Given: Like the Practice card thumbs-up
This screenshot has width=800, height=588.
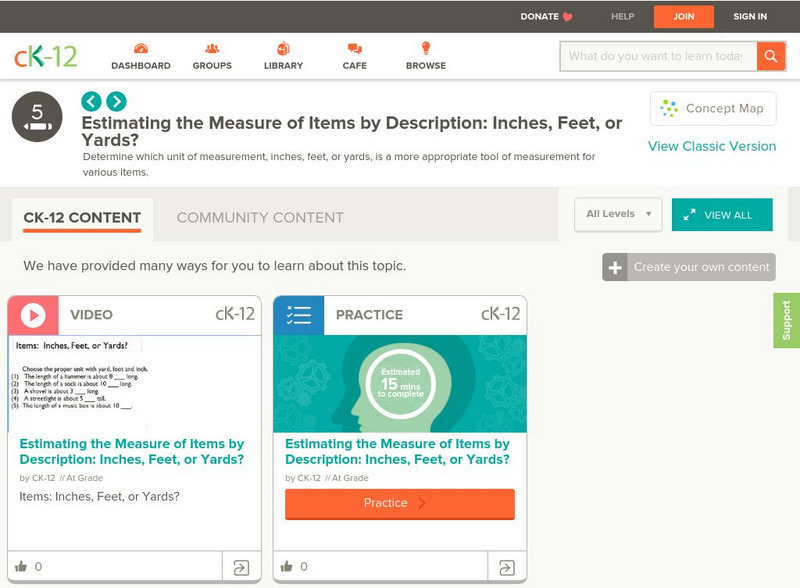Looking at the screenshot, I should pyautogui.click(x=287, y=566).
